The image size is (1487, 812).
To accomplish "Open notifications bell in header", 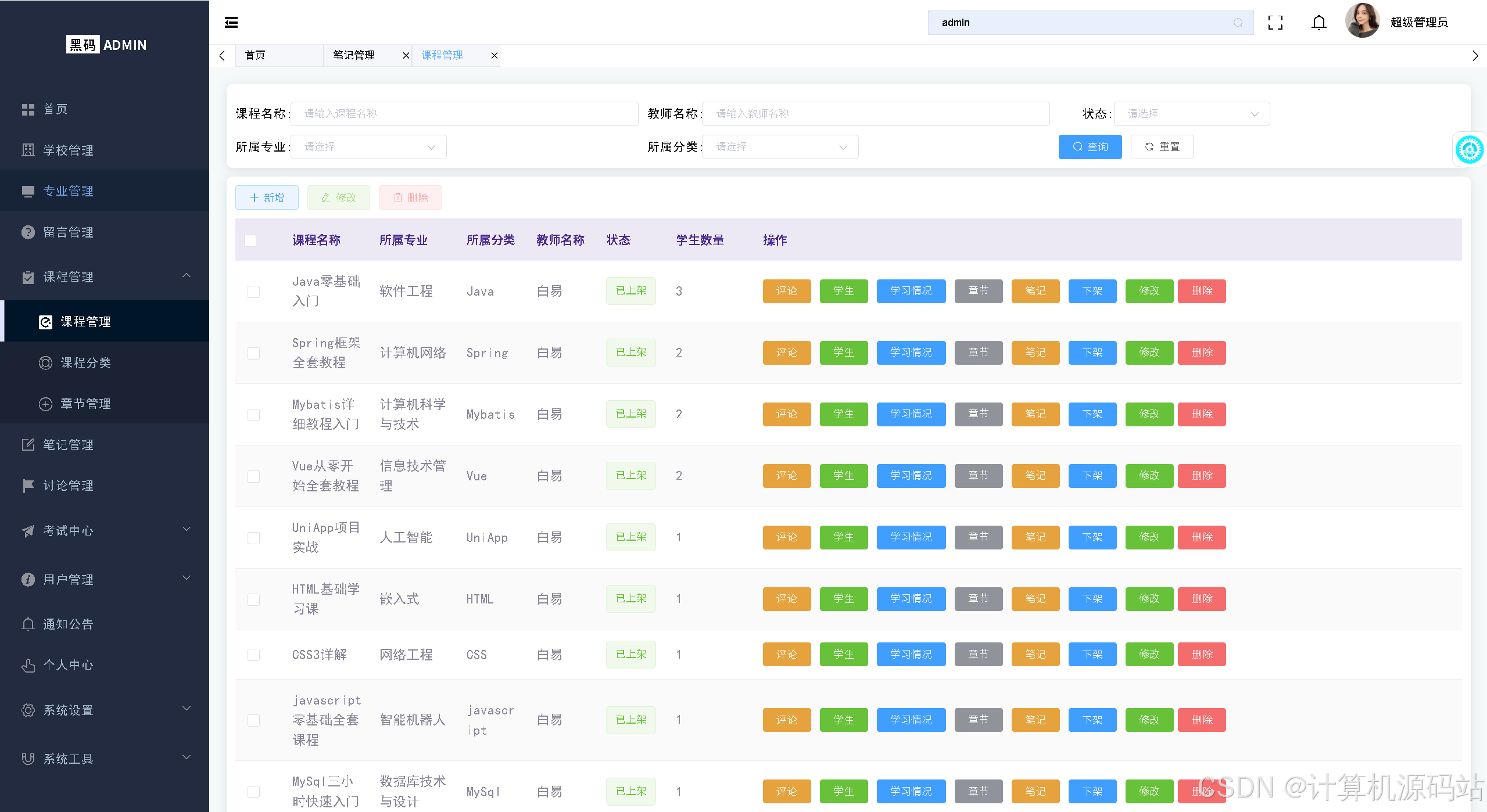I will coord(1319,23).
